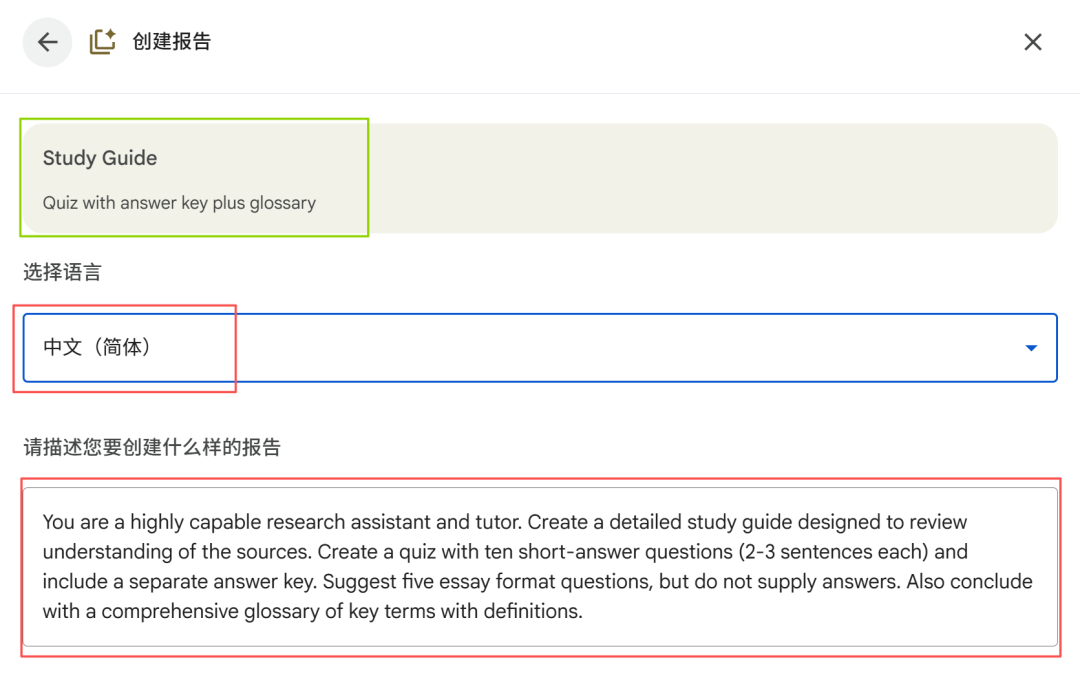Click the empty right side of Study Guide card
1080x682 pixels.
710,178
